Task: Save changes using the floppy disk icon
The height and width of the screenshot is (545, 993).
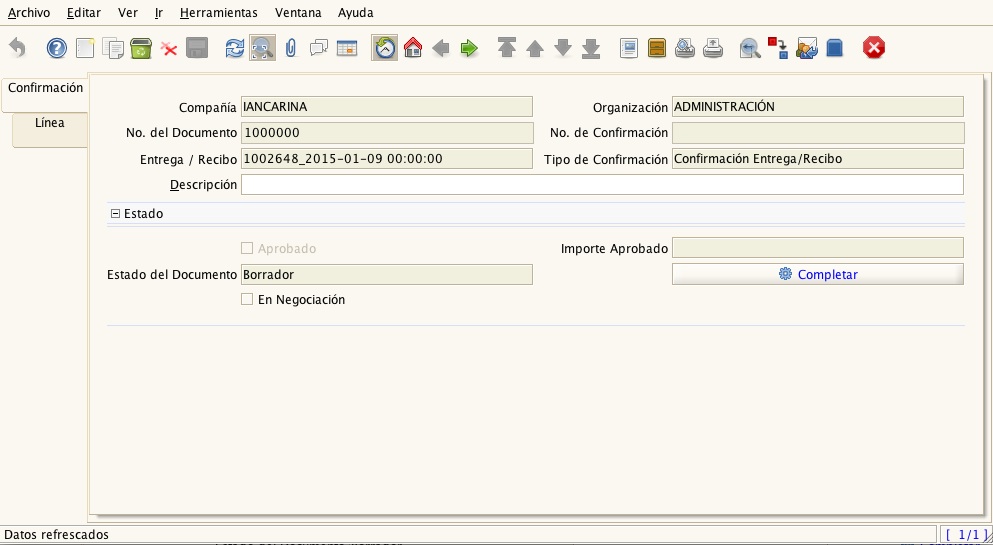Action: tap(197, 48)
